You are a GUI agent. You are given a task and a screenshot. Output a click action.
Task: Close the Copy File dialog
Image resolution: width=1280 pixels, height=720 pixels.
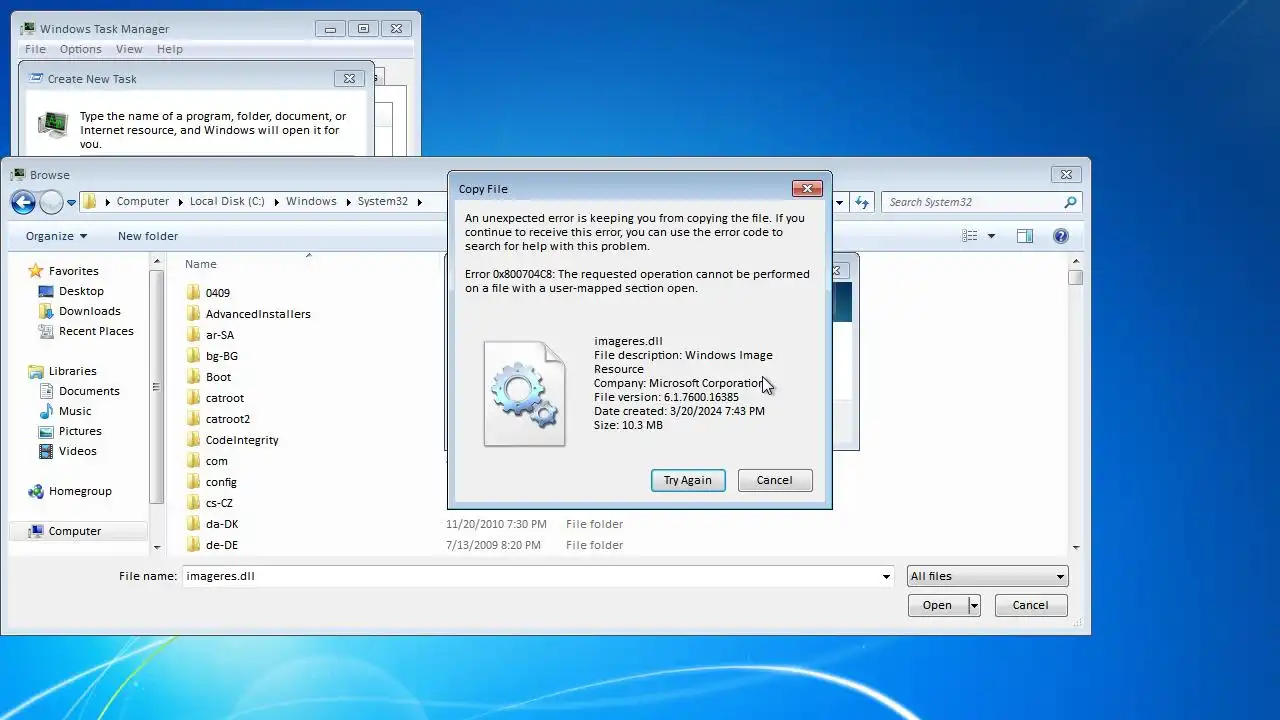tap(807, 188)
